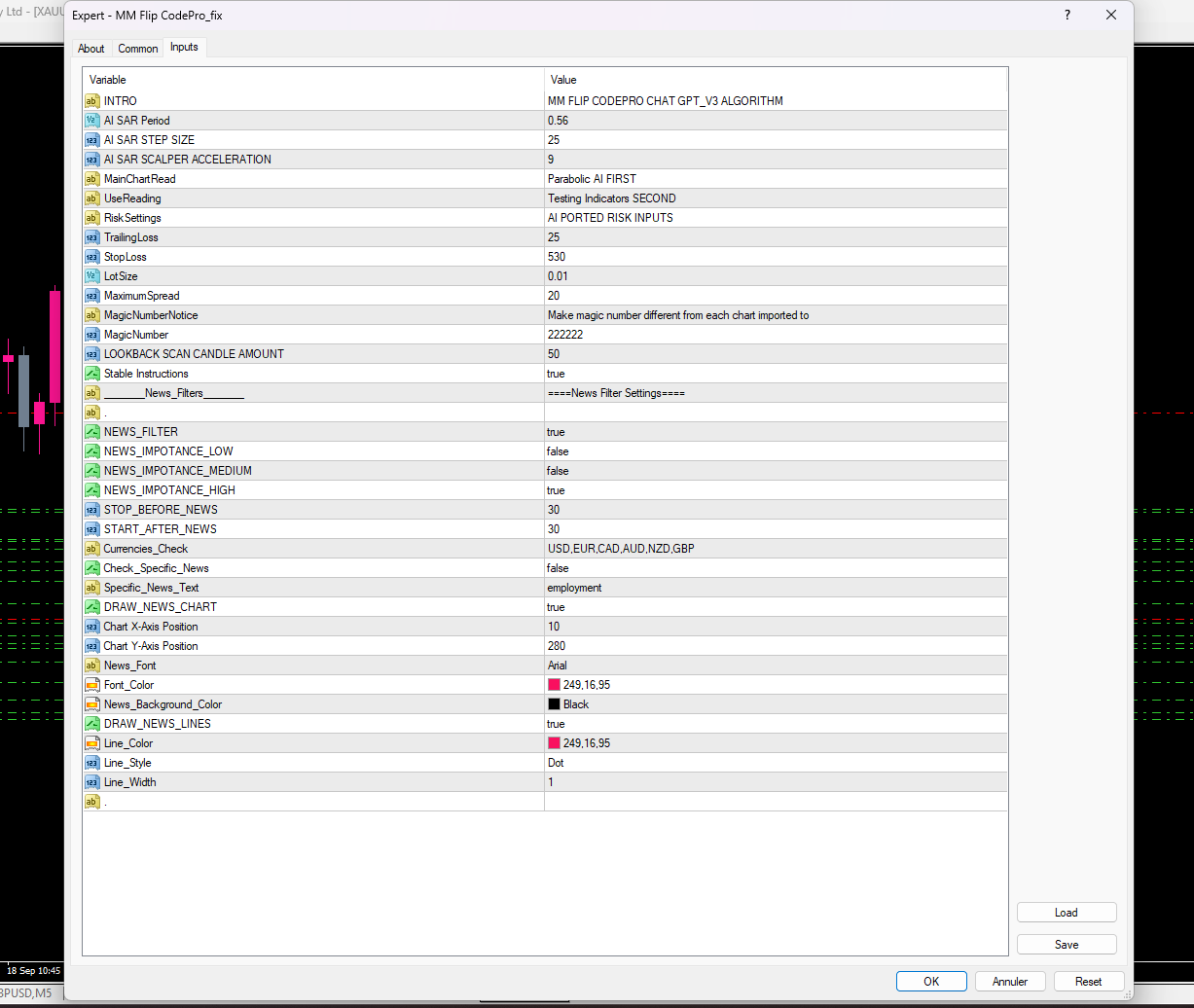Click the color icon beside Font_Color
Image resolution: width=1194 pixels, height=1008 pixels.
(x=91, y=685)
